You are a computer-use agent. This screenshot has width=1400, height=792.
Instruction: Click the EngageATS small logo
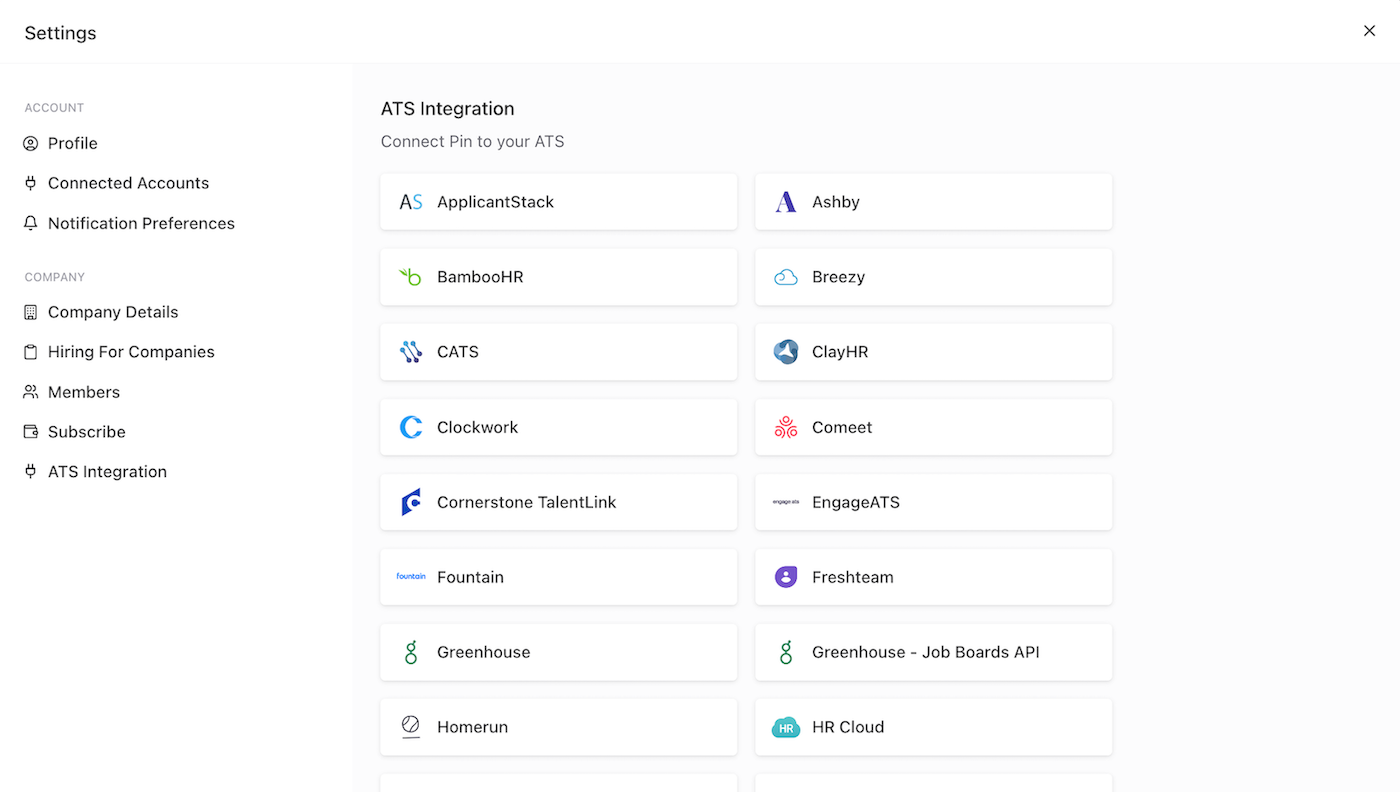pos(786,502)
